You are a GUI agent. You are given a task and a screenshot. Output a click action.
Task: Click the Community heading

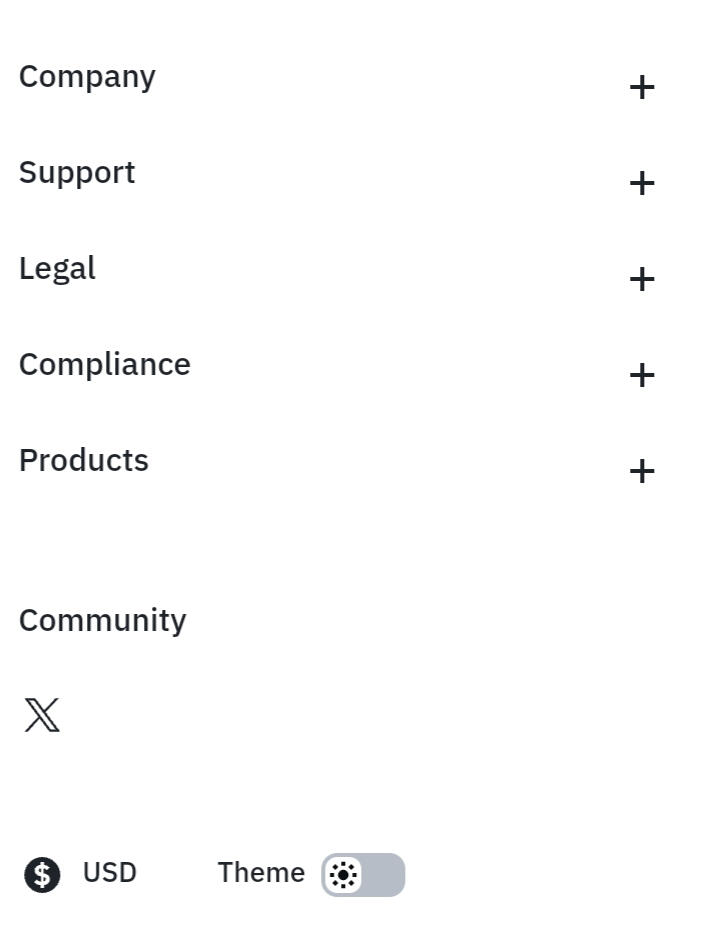coord(102,622)
